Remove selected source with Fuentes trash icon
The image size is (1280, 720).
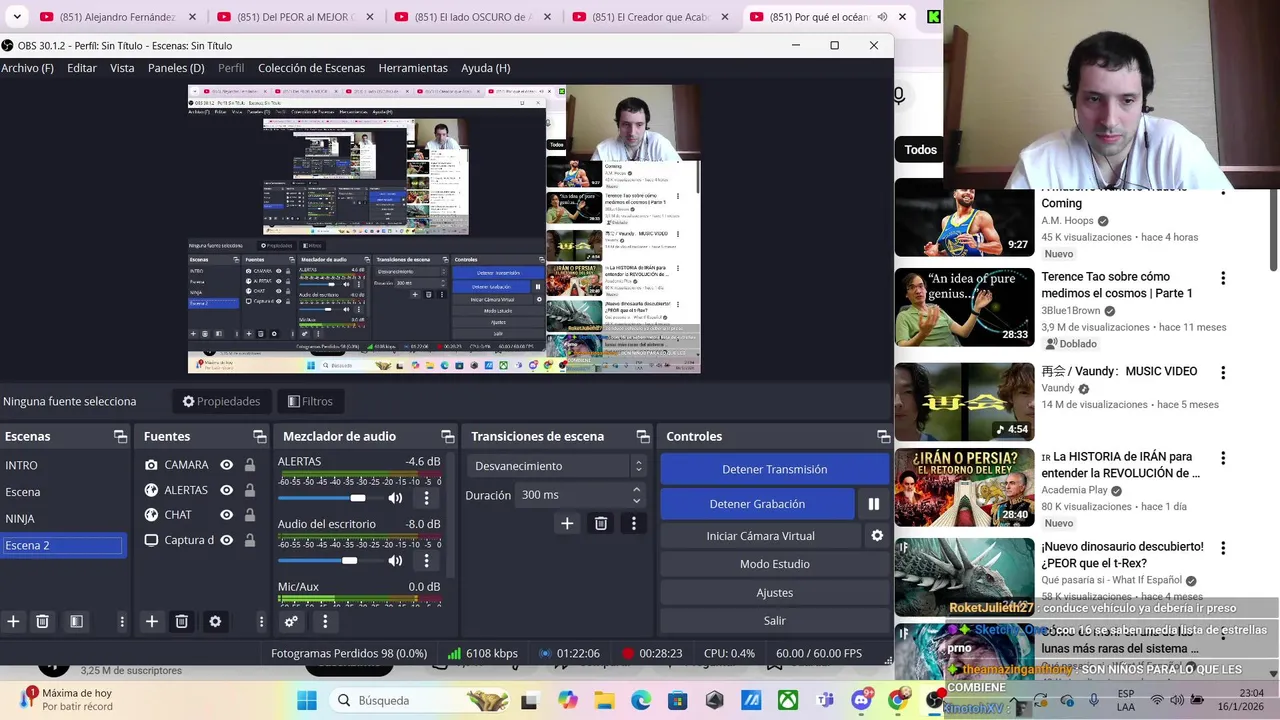tap(181, 621)
